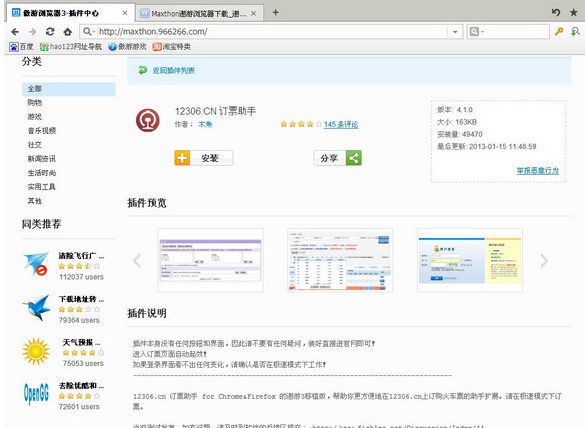This screenshot has width=585, height=428.
Task: Reload the page with refresh icon
Action: pyautogui.click(x=50, y=32)
